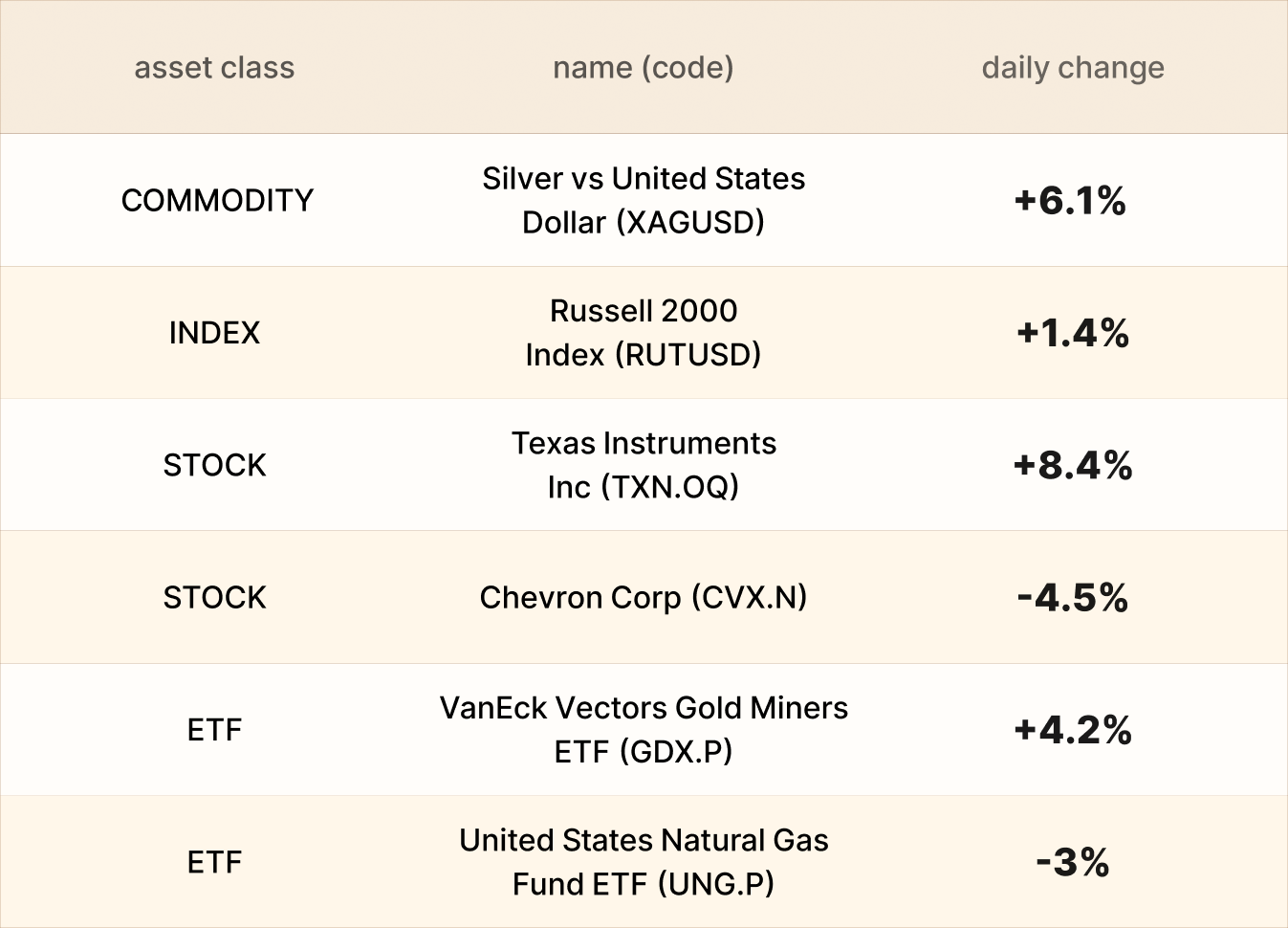
Task: Open Silver vs United States Dollar (XAGUSD)
Action: click(644, 200)
